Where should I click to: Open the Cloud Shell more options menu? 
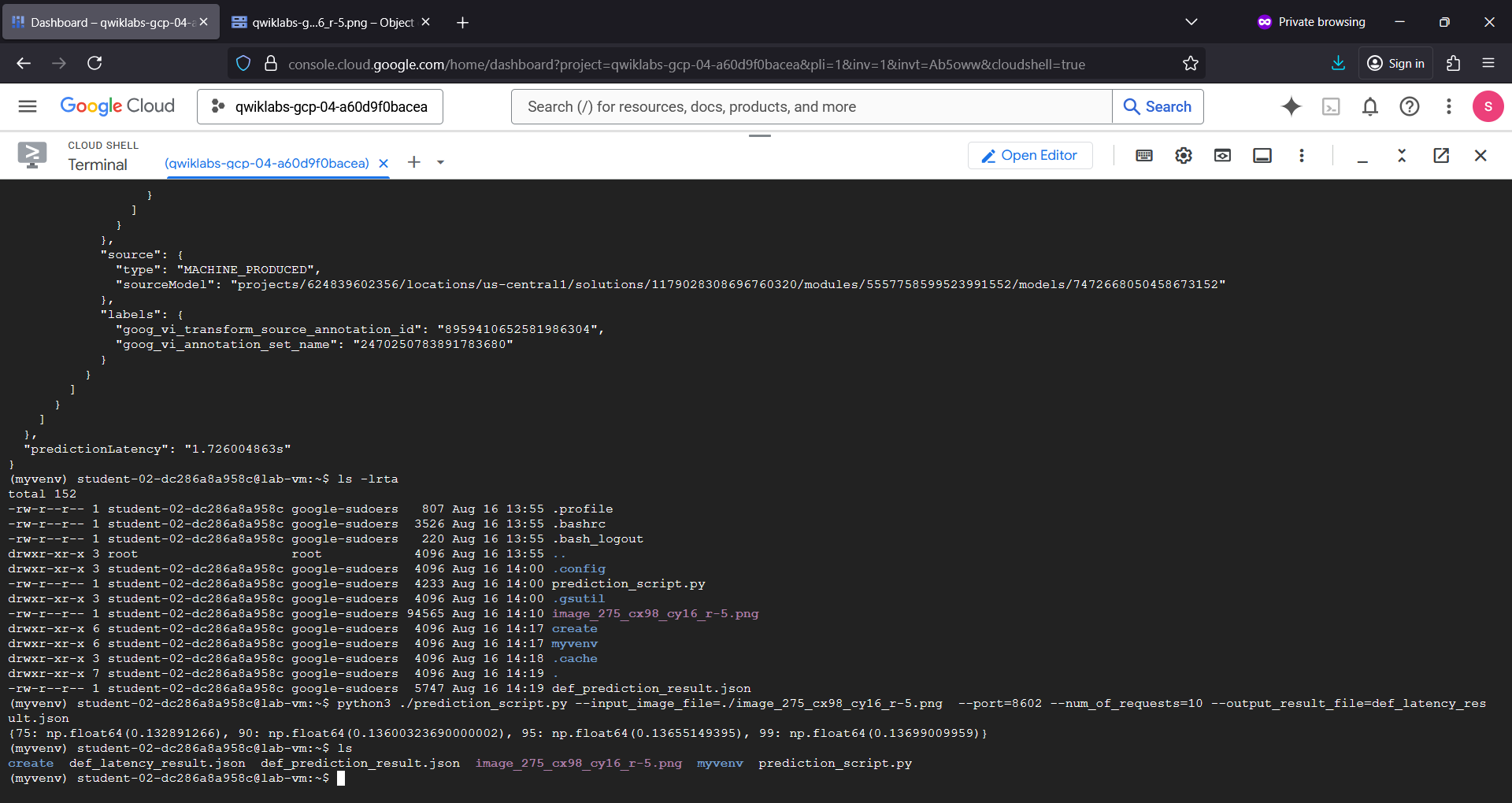click(1302, 155)
